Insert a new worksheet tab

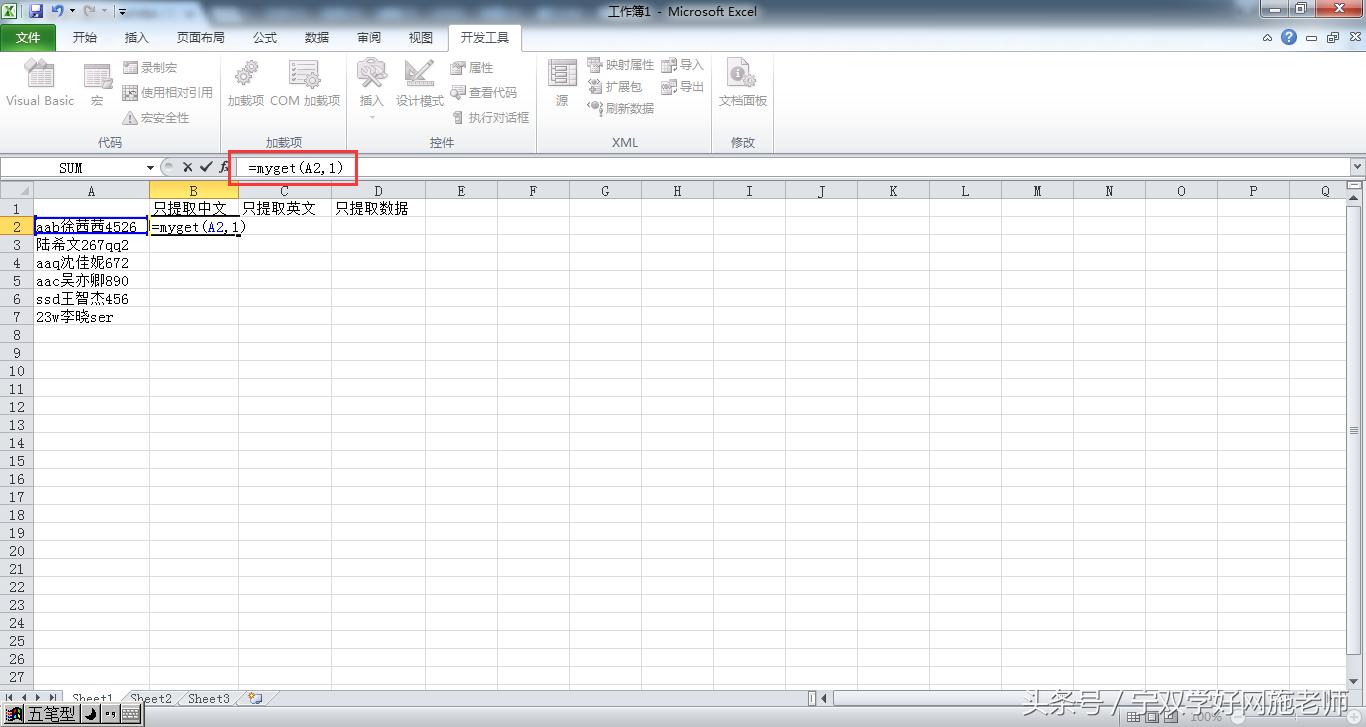point(256,698)
